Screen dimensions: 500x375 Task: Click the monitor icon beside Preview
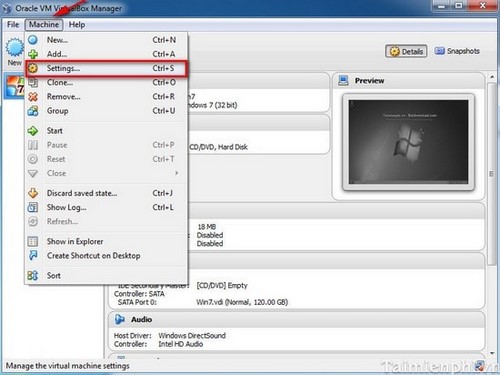(x=343, y=80)
